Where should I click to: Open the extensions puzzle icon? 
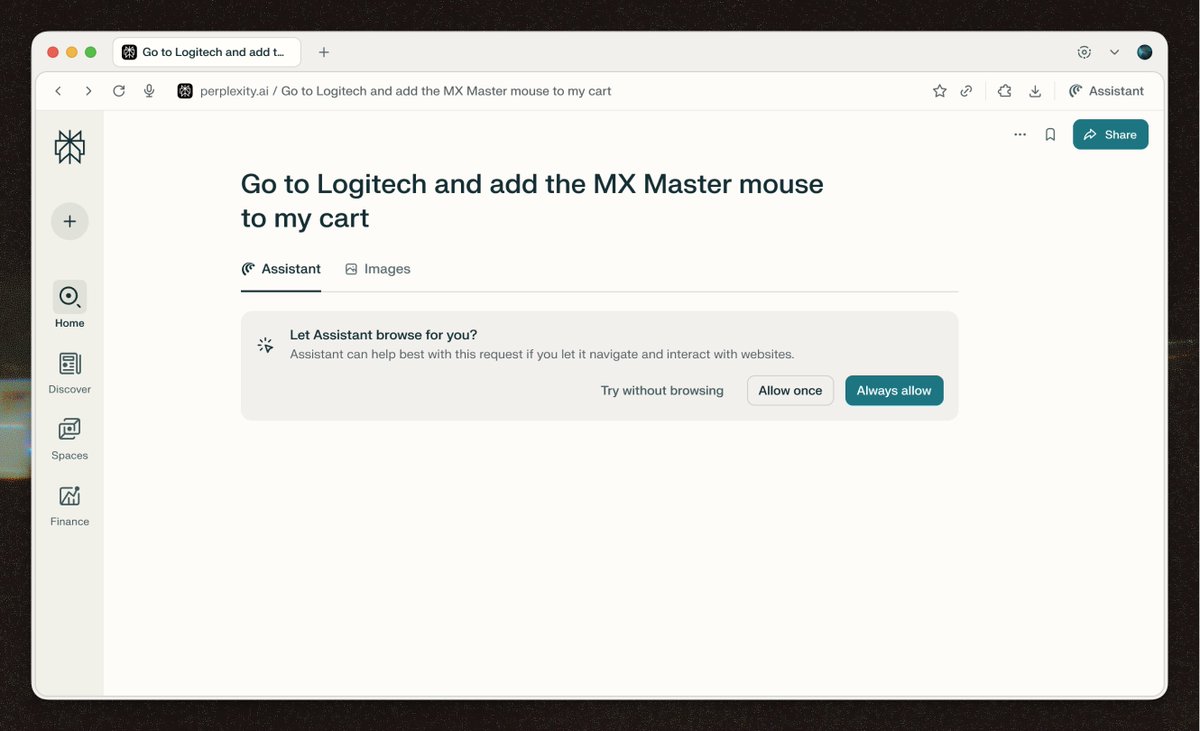pyautogui.click(x=1005, y=91)
